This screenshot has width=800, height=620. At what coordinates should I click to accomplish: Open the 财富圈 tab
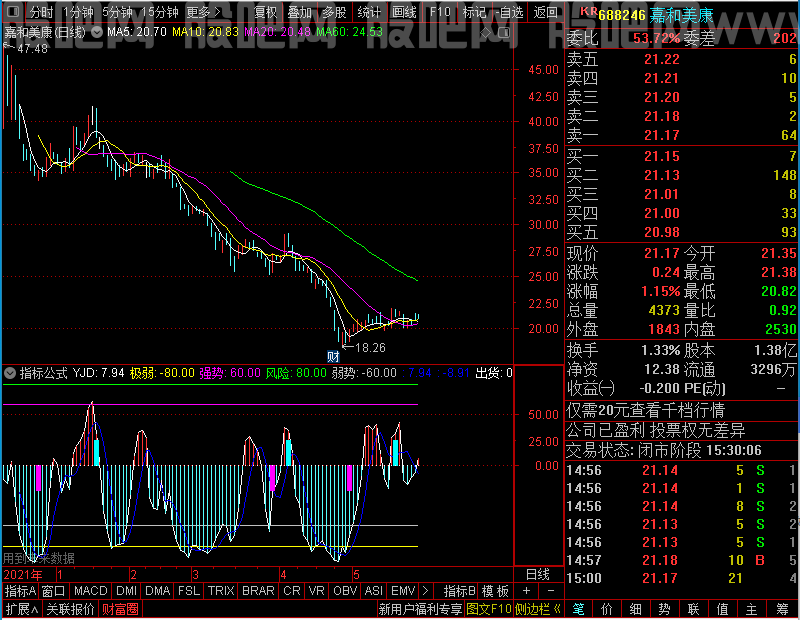pos(120,609)
